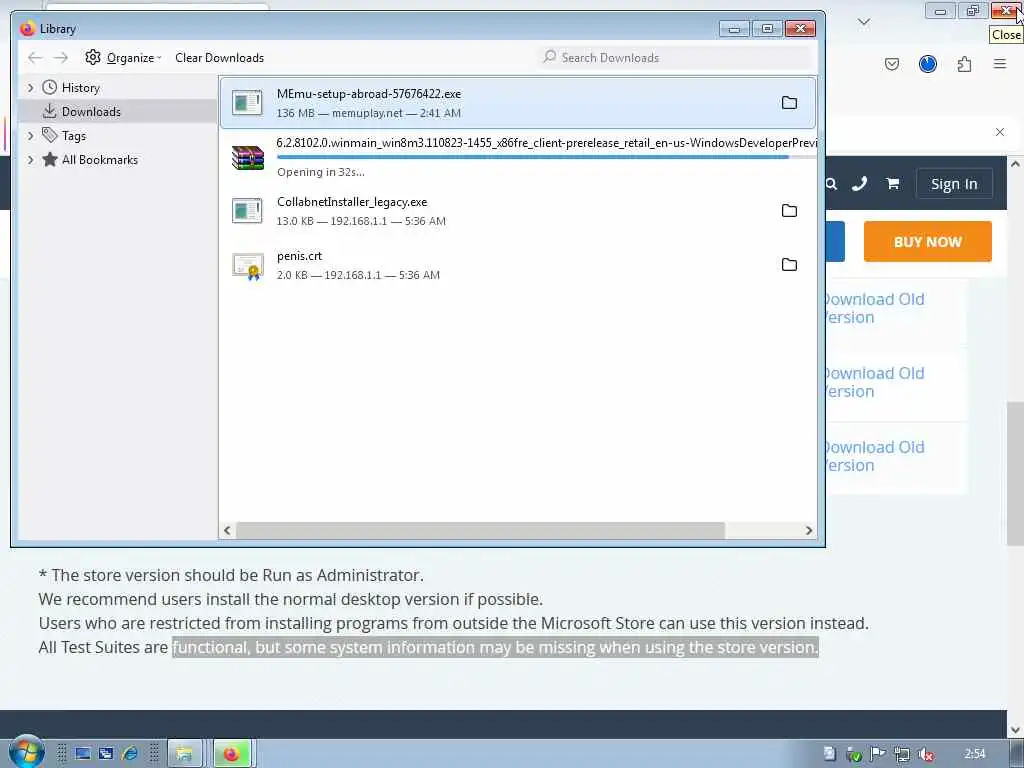Image resolution: width=1024 pixels, height=768 pixels.
Task: Open the Firefox account profile icon
Action: [927, 64]
